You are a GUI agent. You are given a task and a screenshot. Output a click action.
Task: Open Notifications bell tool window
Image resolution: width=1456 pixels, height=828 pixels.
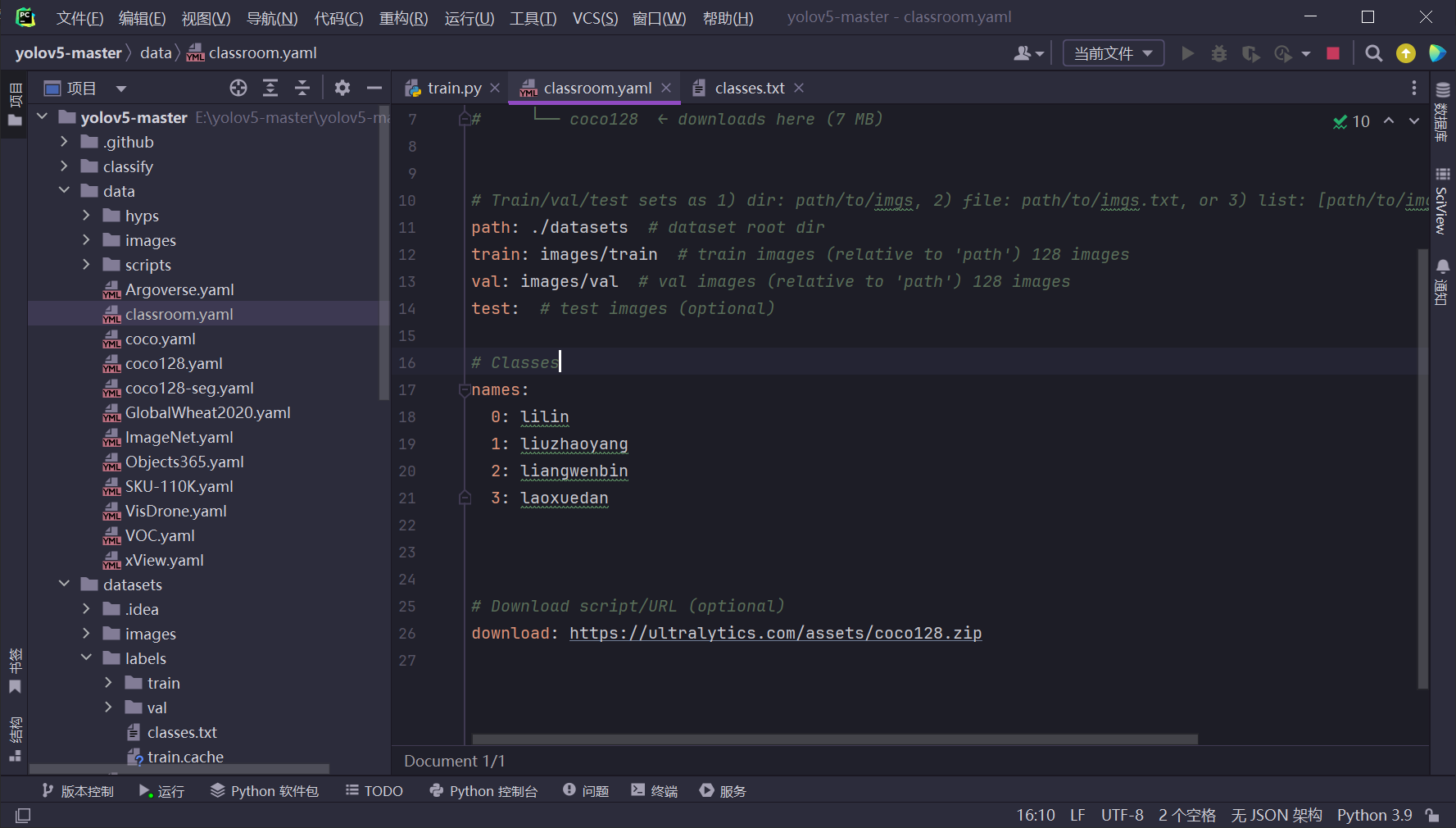1443,281
